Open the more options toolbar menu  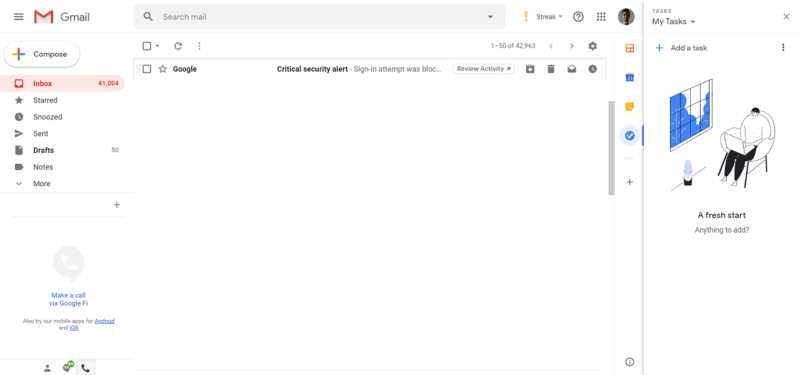199,46
